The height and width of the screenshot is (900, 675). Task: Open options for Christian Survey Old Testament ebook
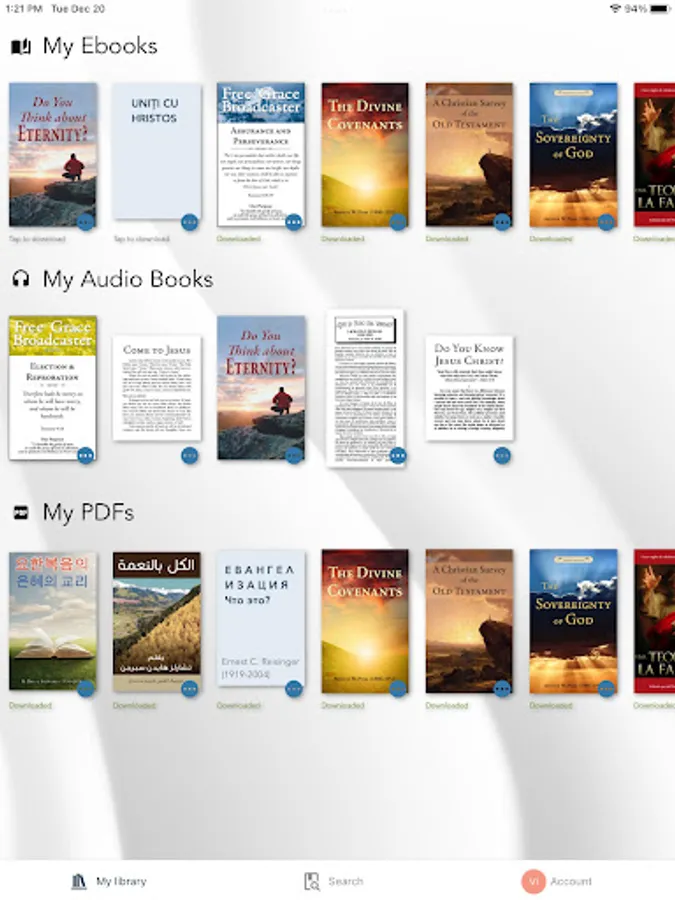(502, 222)
